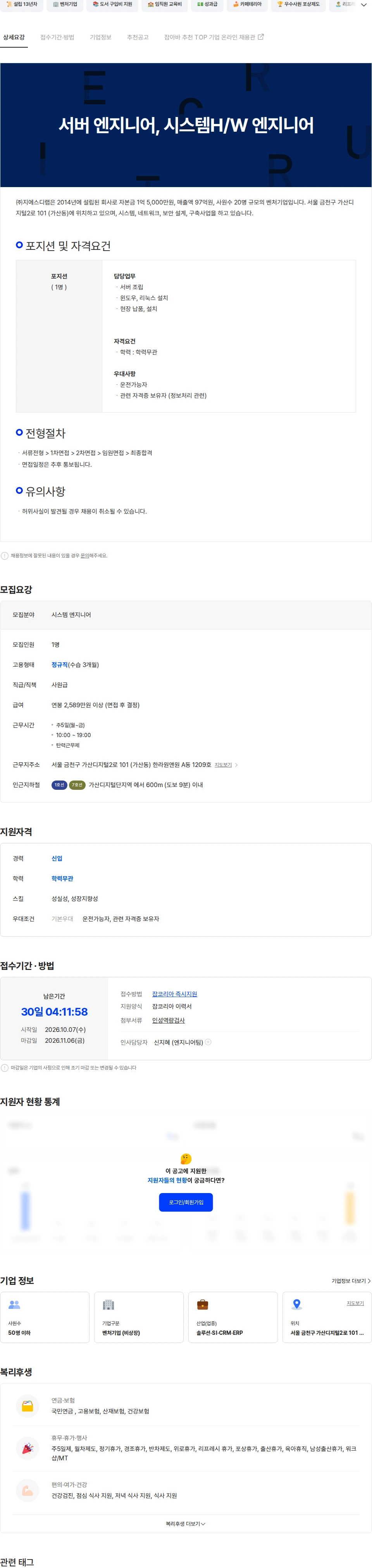This screenshot has width=372, height=1568.
Task: Click the employees icon in 사원수 card
Action: 14,1305
